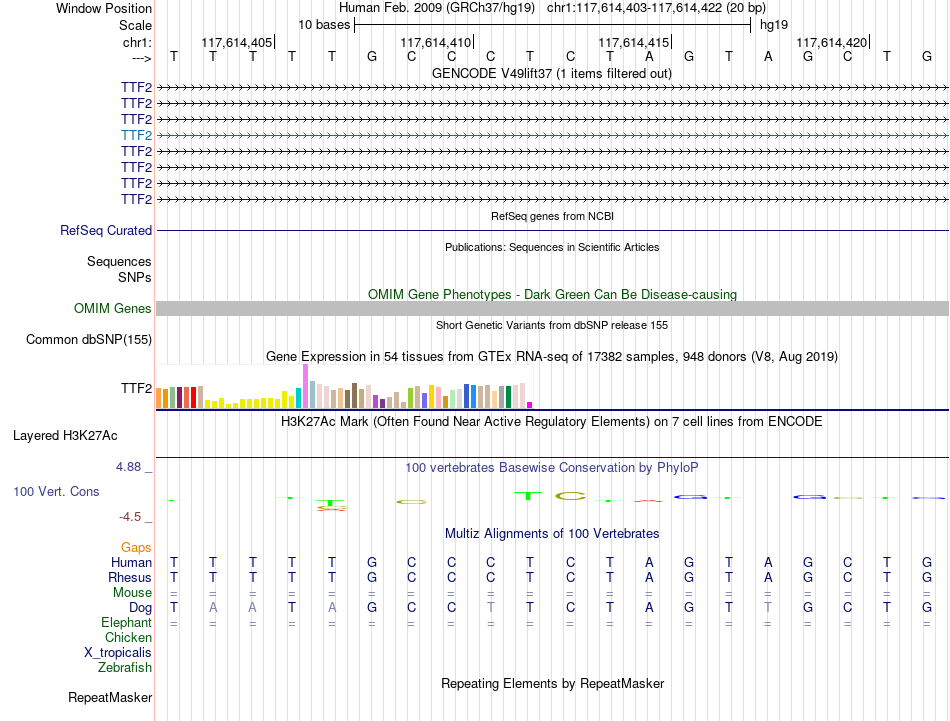Click the 10 bases scale bar
The height and width of the screenshot is (721, 950).
553,25
